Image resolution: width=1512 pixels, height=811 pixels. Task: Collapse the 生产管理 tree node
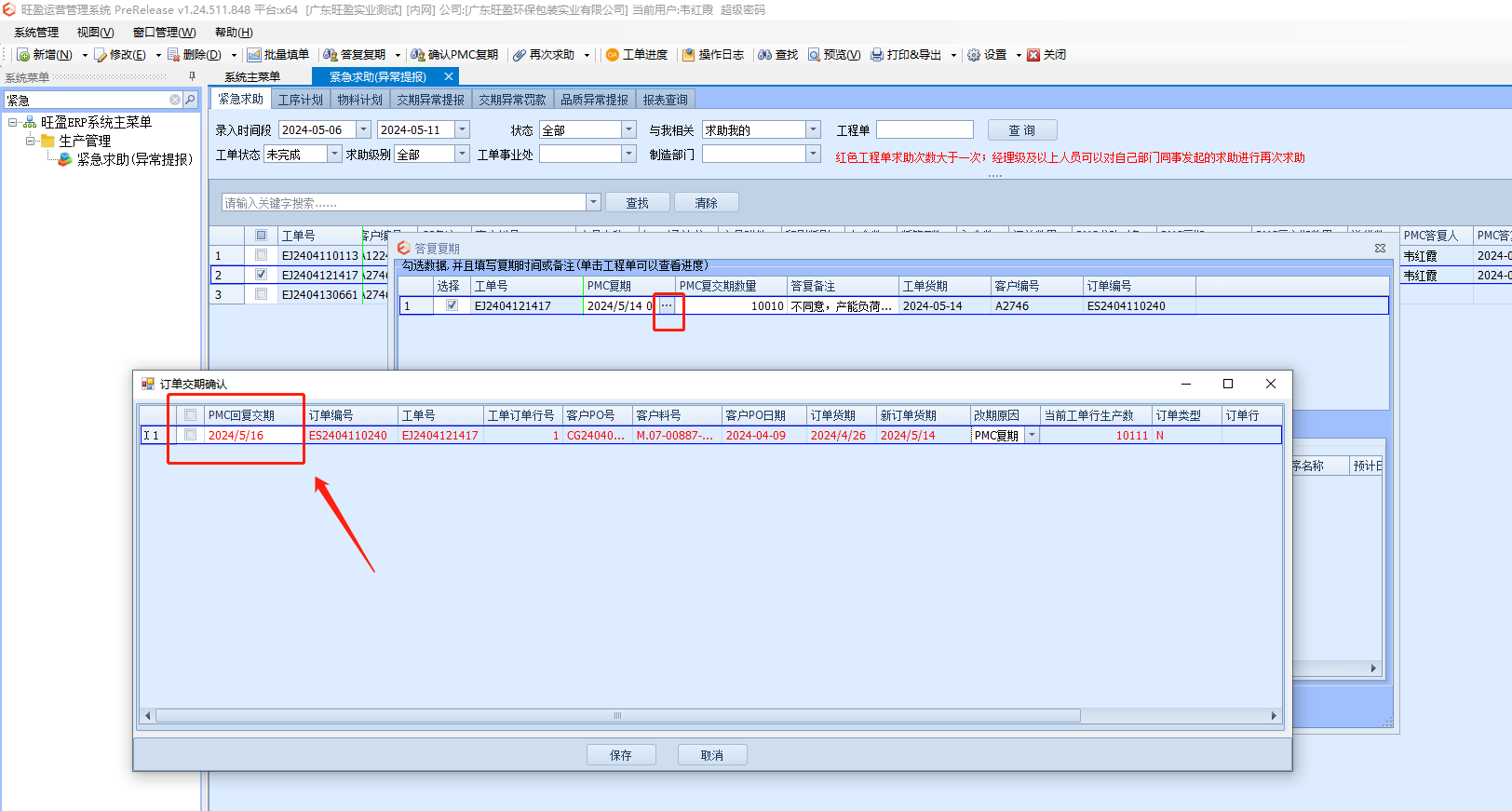click(x=31, y=141)
